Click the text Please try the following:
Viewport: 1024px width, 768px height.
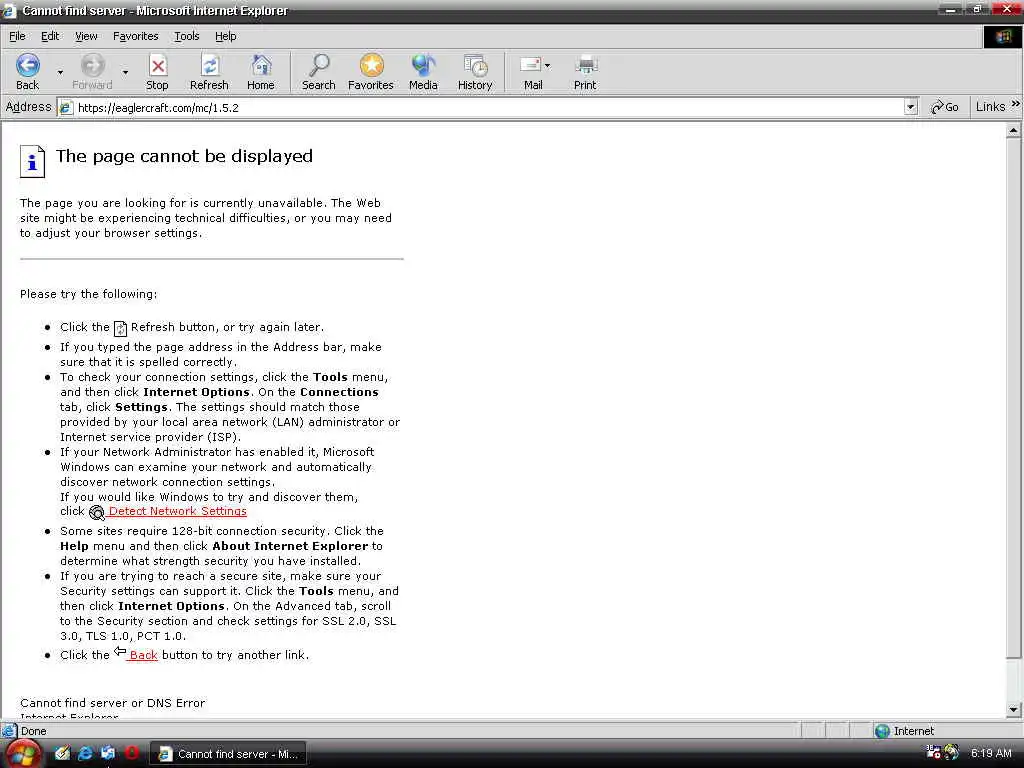point(88,294)
